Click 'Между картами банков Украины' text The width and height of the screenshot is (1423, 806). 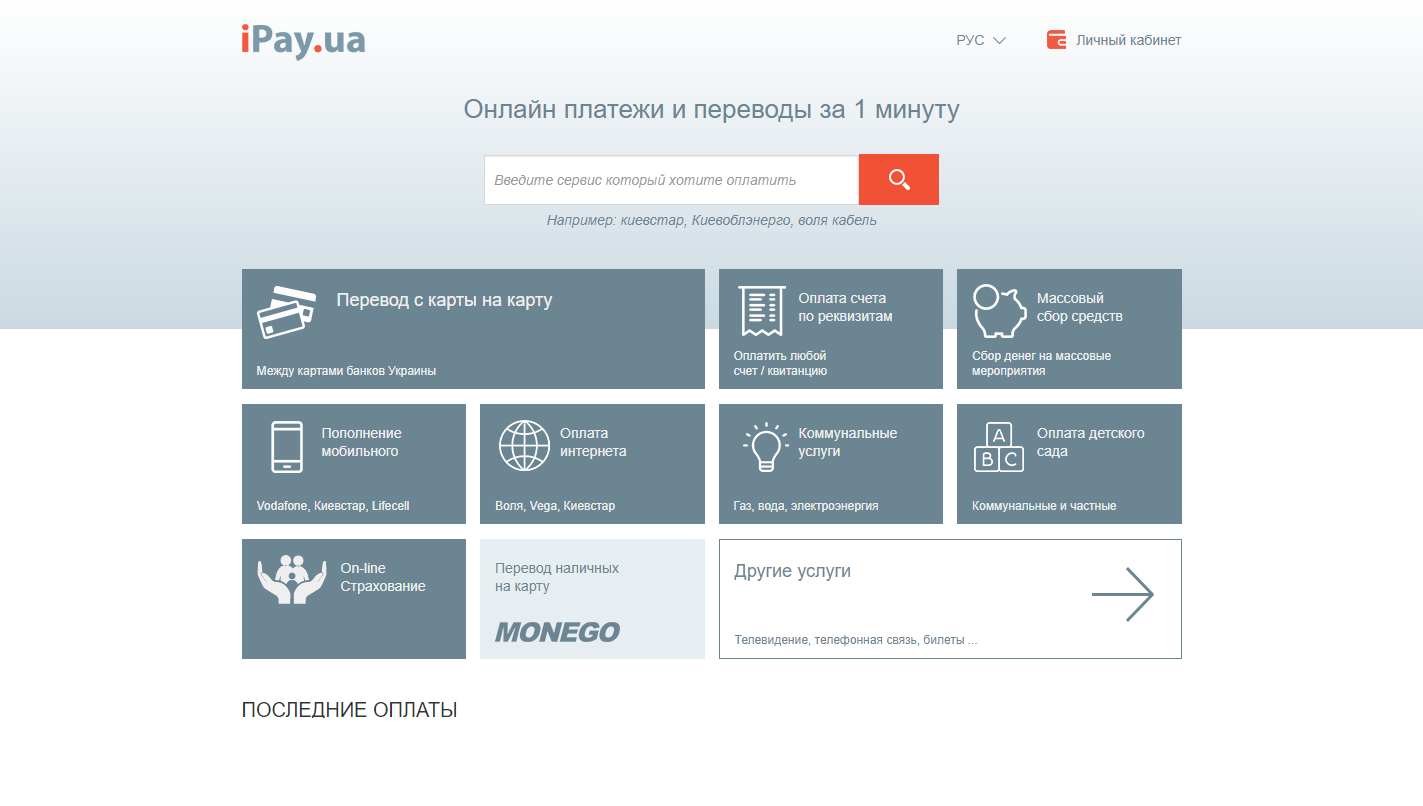pyautogui.click(x=346, y=371)
